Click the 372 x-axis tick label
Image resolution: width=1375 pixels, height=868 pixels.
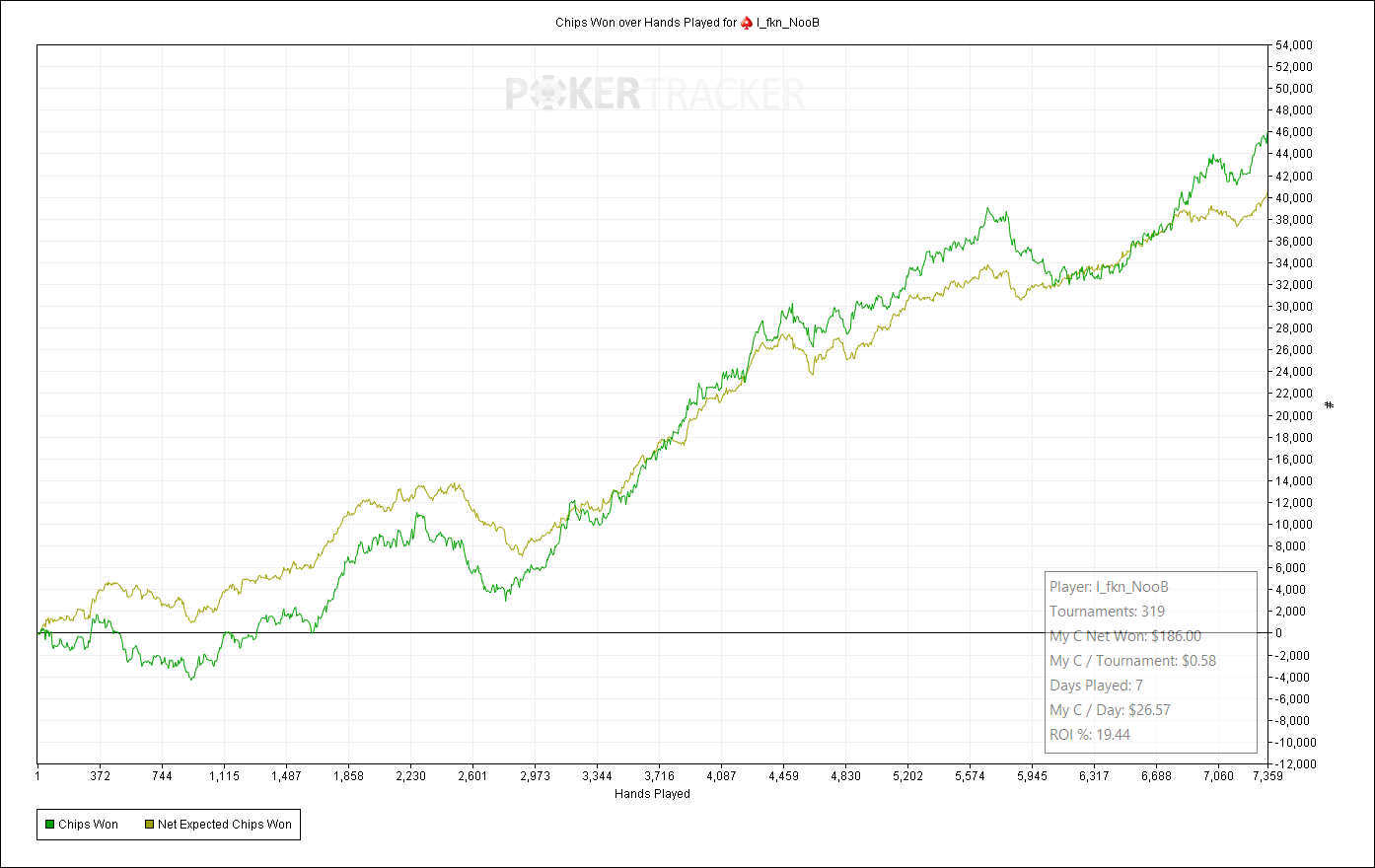click(x=100, y=776)
